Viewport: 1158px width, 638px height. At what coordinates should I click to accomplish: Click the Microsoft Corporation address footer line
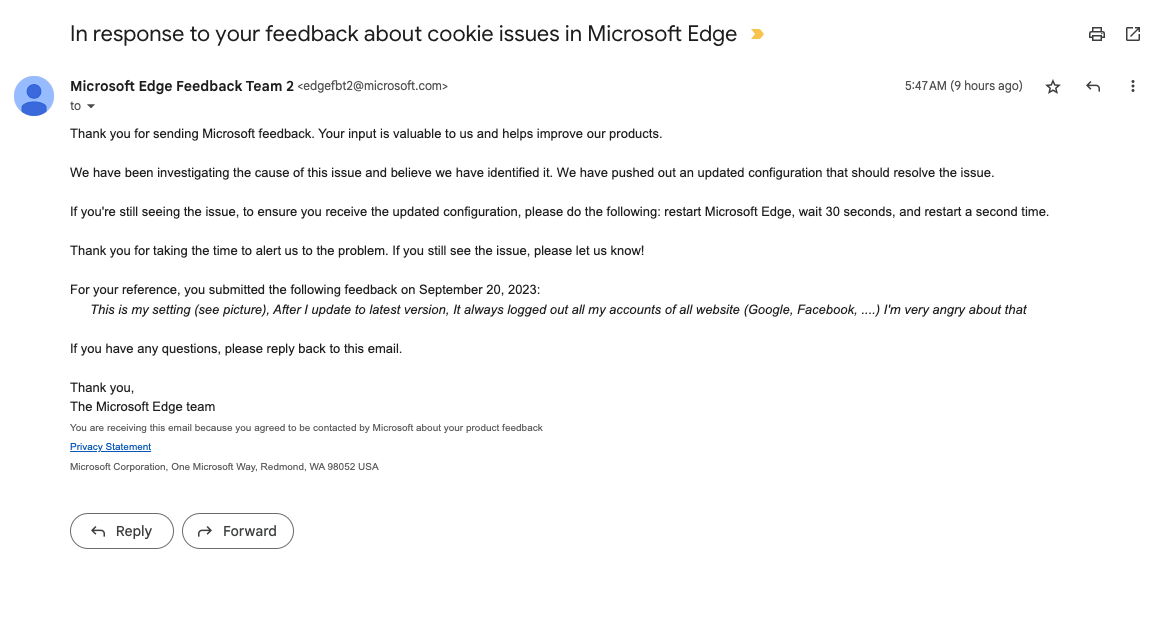(x=224, y=467)
